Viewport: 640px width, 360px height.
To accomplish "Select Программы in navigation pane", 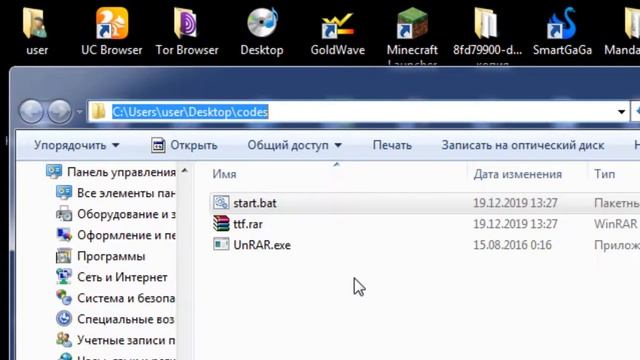I will point(111,256).
